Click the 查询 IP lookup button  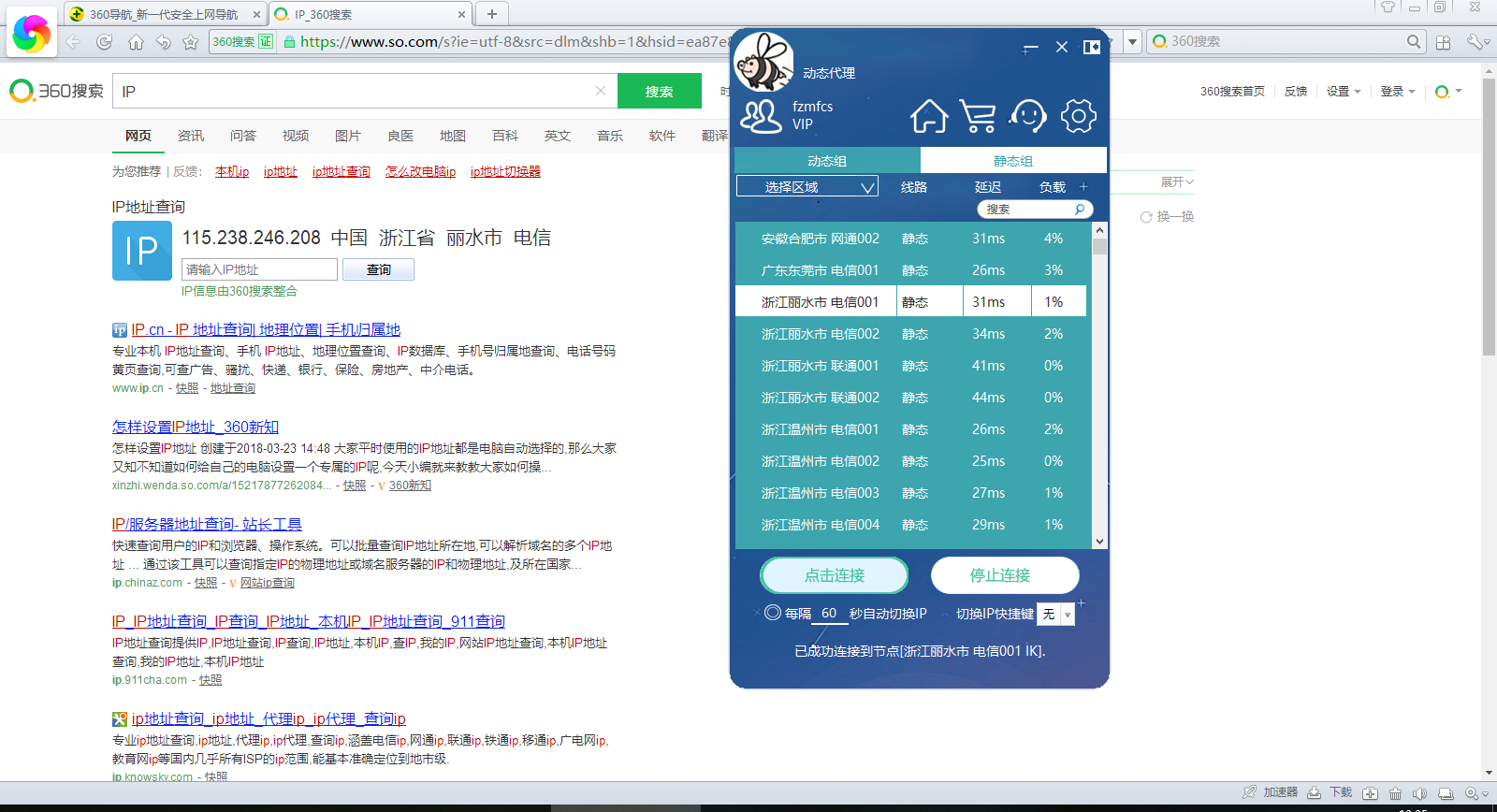tap(379, 269)
